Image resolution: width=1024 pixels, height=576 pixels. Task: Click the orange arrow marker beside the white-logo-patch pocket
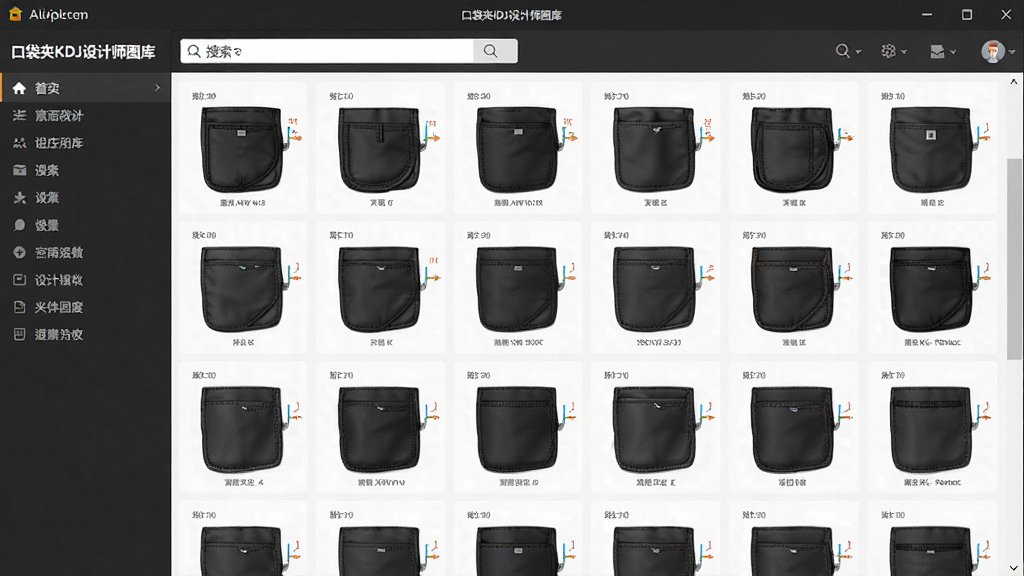coord(985,137)
